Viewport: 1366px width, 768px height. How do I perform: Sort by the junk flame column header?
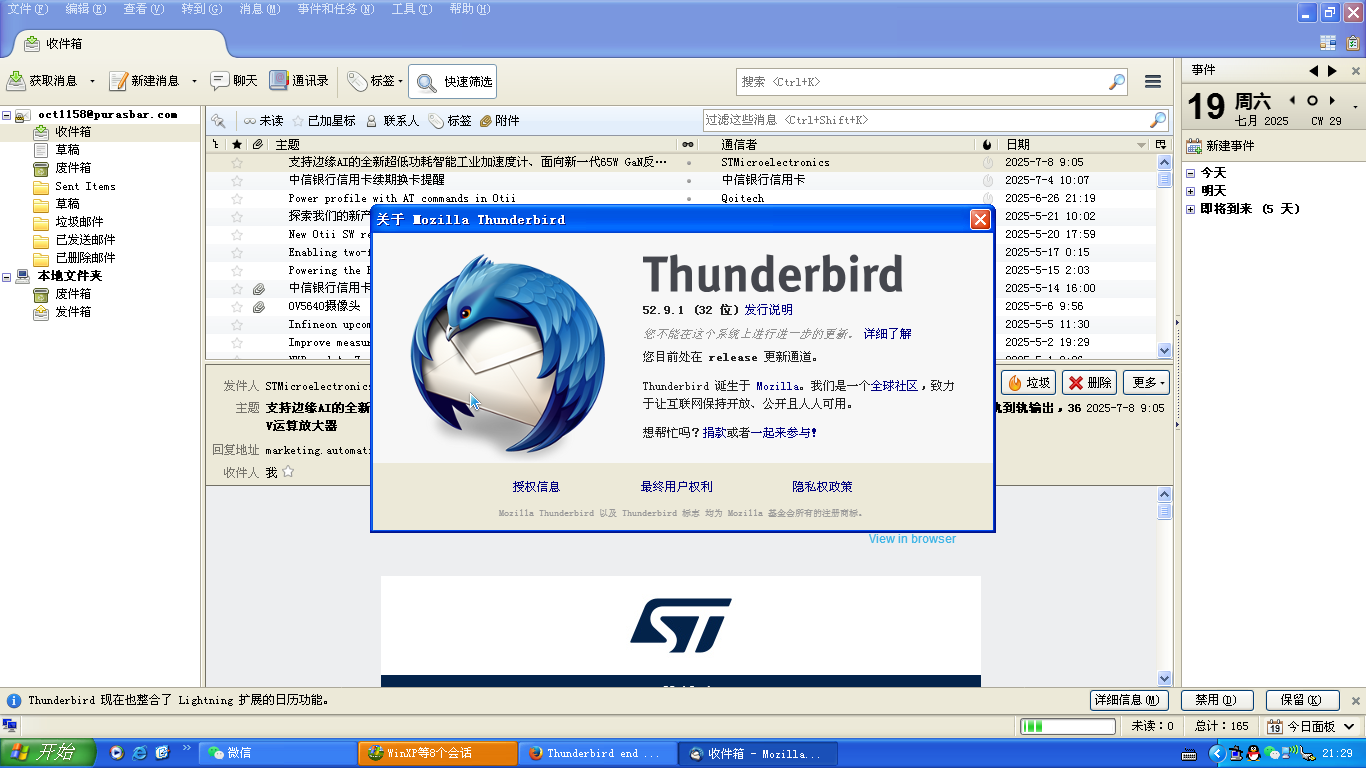click(x=988, y=145)
